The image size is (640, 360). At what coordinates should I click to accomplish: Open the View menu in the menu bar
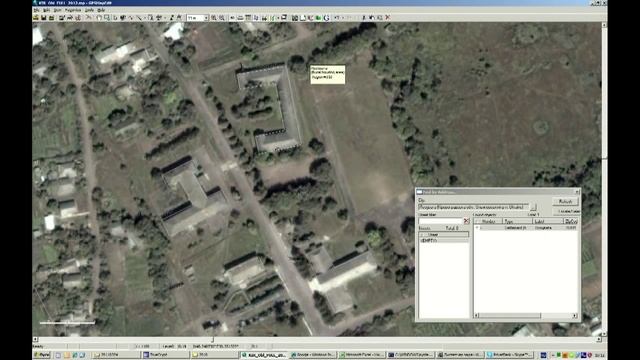pyautogui.click(x=58, y=10)
